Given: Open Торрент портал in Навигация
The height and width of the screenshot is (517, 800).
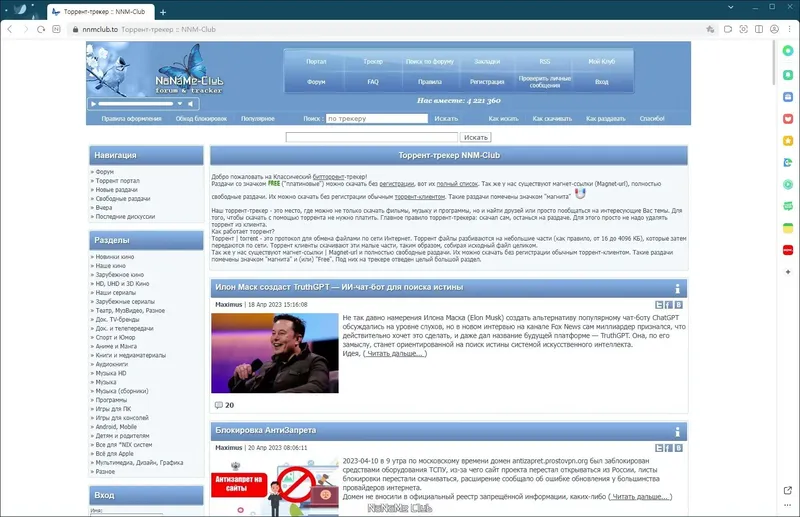Looking at the screenshot, I should (117, 181).
